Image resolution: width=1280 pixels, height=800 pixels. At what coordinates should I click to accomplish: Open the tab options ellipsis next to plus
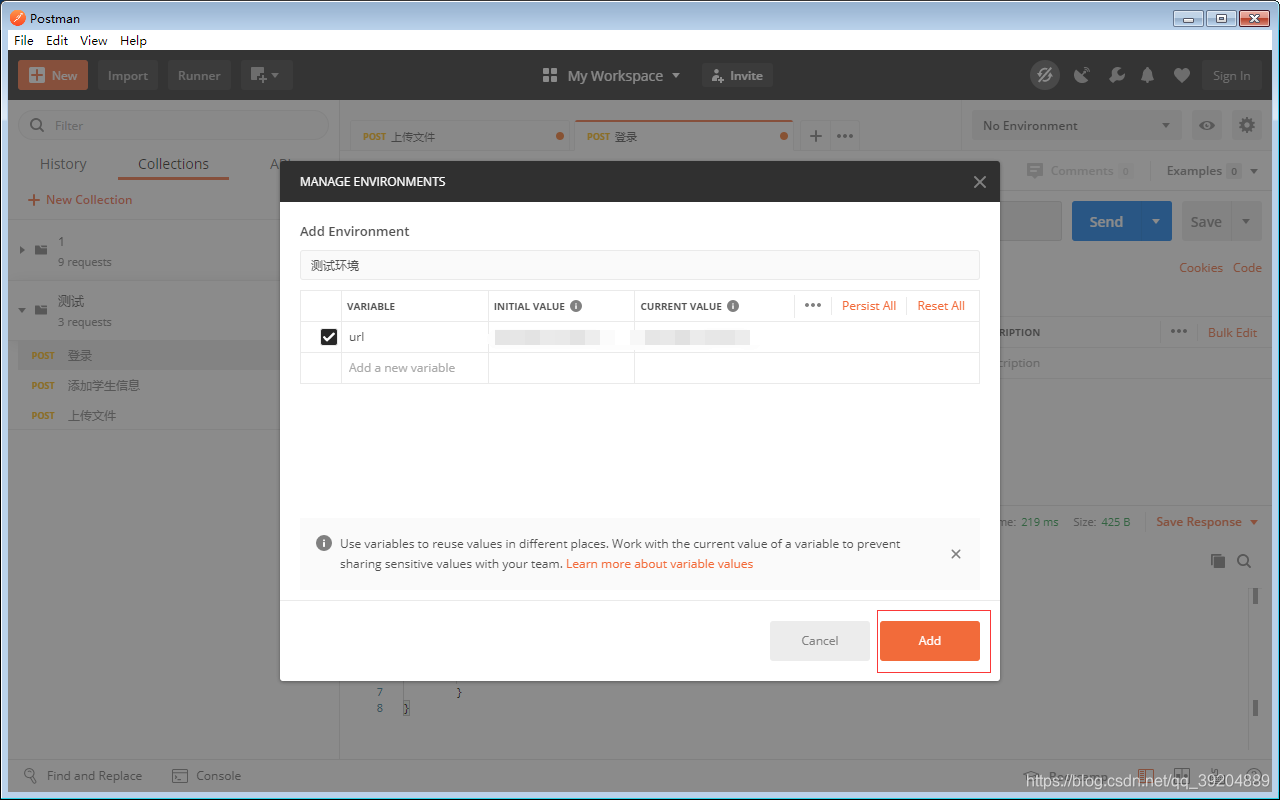[845, 136]
